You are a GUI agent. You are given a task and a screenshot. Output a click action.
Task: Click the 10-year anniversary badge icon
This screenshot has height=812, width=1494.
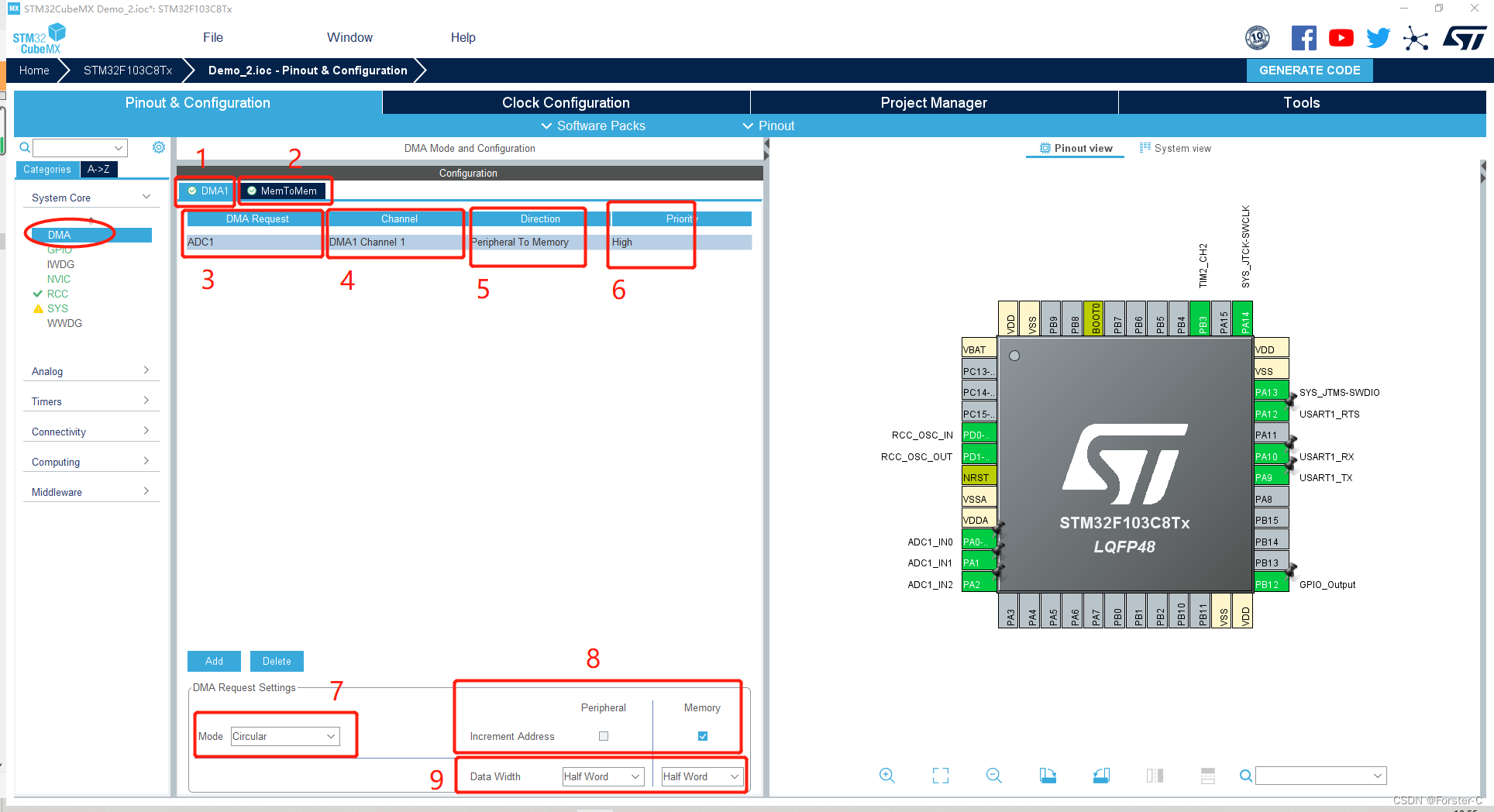(1257, 37)
